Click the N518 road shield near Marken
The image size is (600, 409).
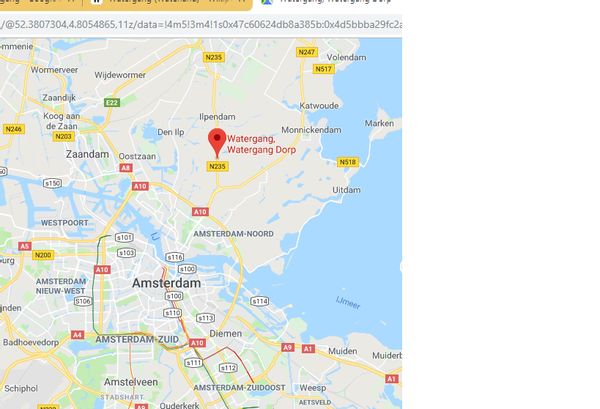coord(348,162)
